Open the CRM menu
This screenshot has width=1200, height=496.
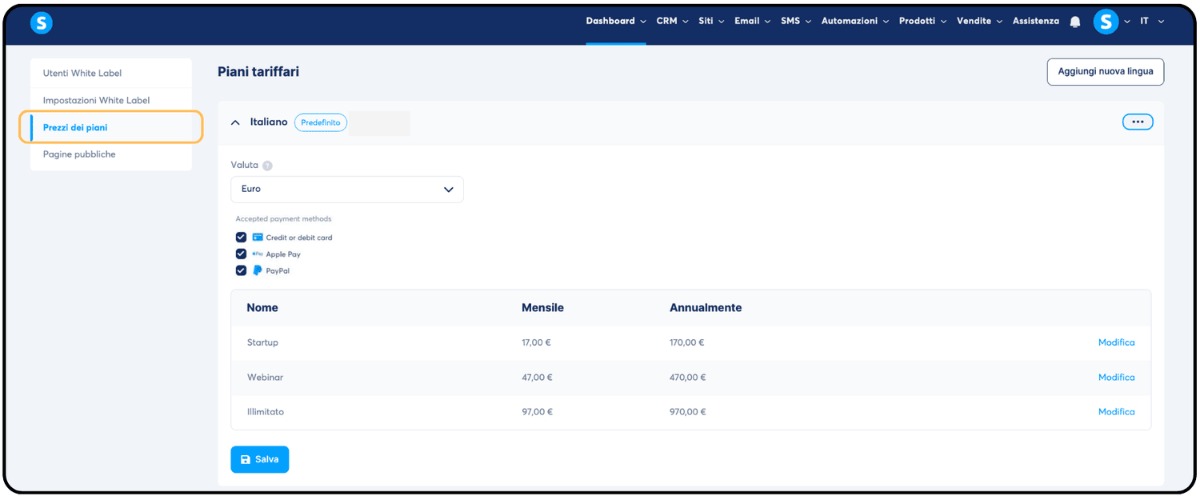click(672, 21)
